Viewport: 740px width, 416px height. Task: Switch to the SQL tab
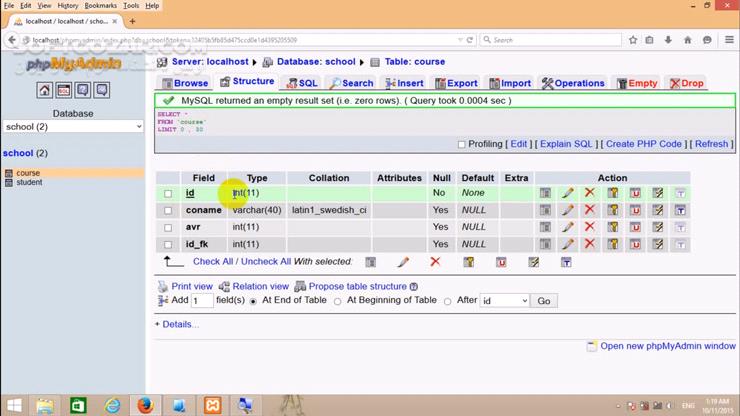[x=302, y=83]
